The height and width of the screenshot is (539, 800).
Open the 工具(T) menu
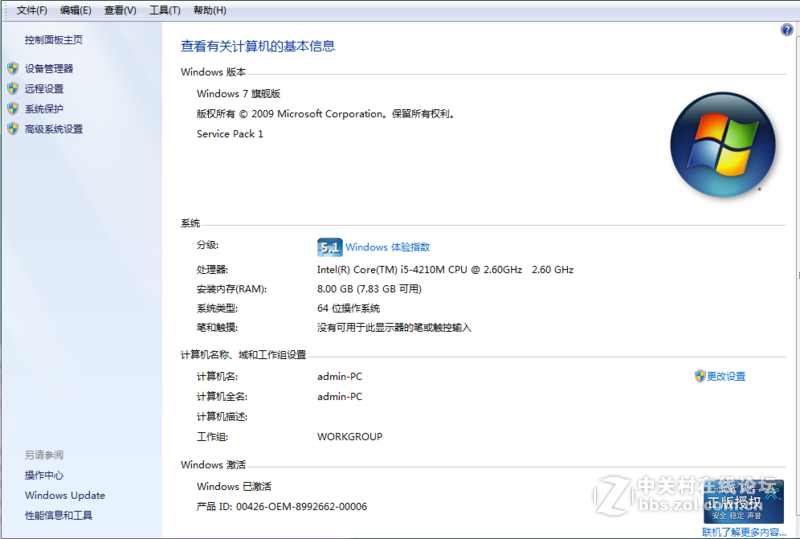pyautogui.click(x=165, y=10)
